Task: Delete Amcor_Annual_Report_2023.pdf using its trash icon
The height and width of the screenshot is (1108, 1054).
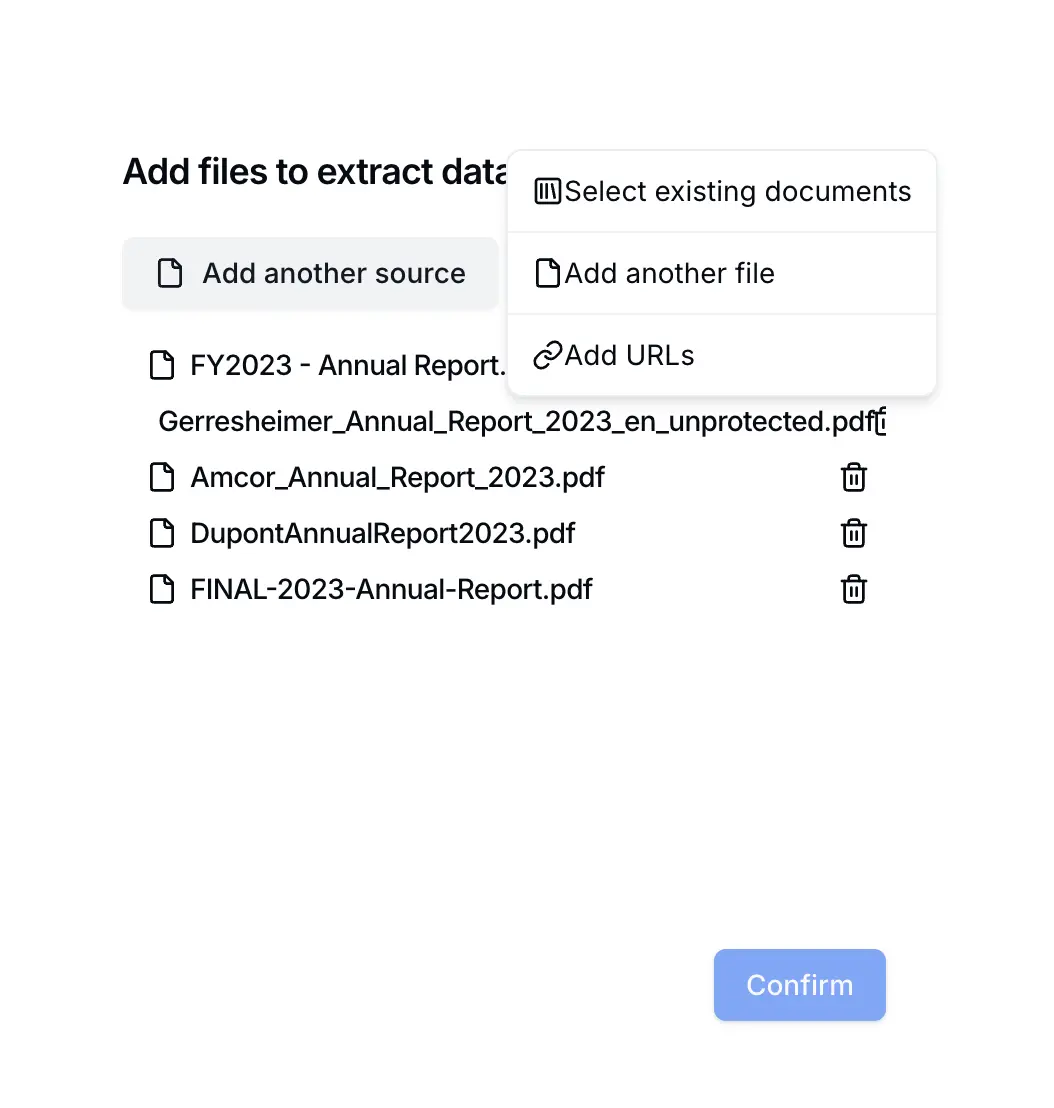Action: 853,477
